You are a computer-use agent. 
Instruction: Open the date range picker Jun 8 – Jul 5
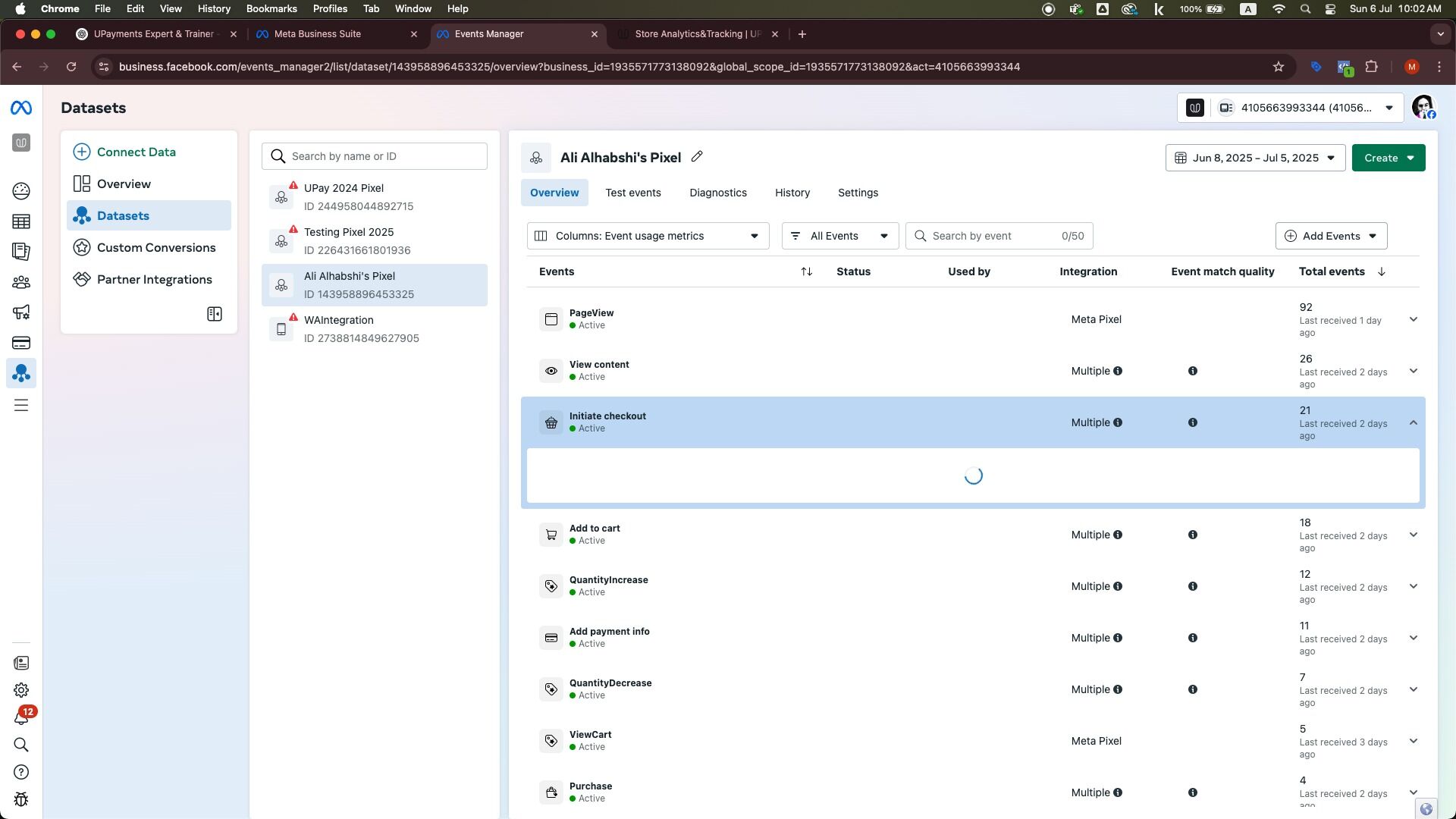tap(1255, 158)
